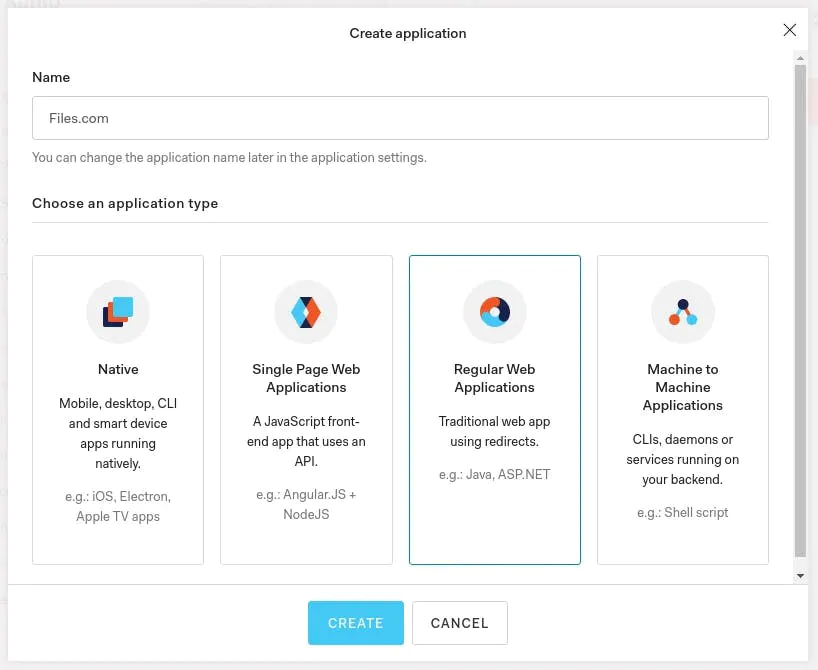This screenshot has width=818, height=670.
Task: Choose the Machine to Machine Applications card
Action: click(682, 410)
